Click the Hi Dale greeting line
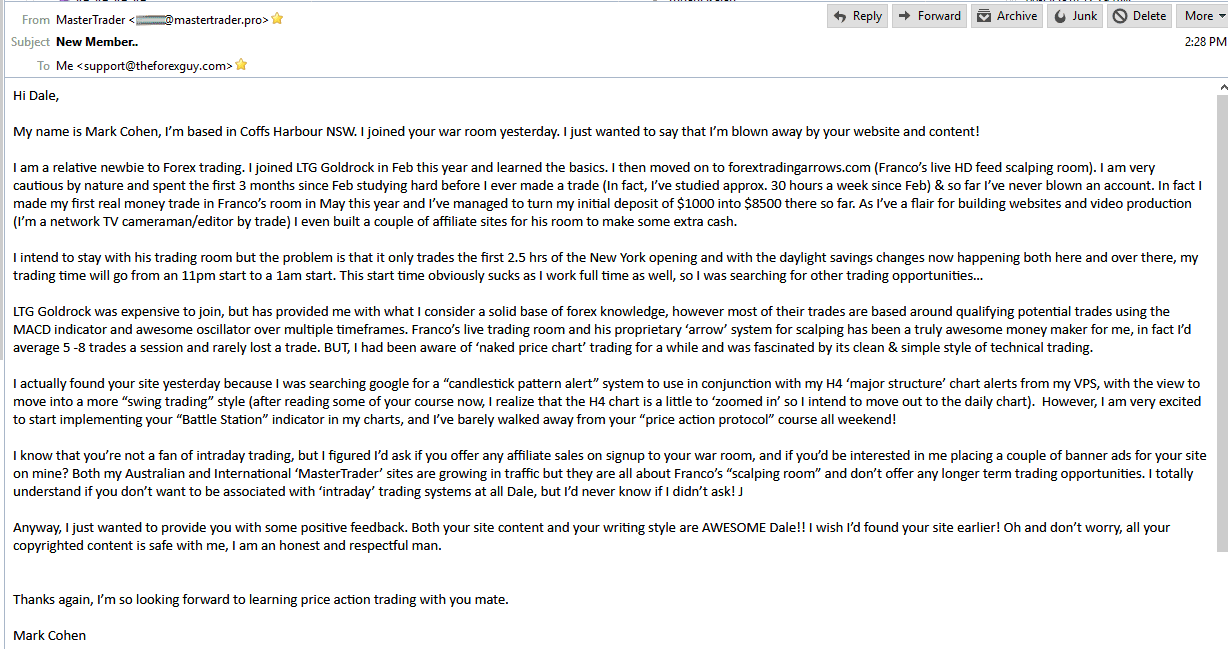1228x649 pixels. 36,96
